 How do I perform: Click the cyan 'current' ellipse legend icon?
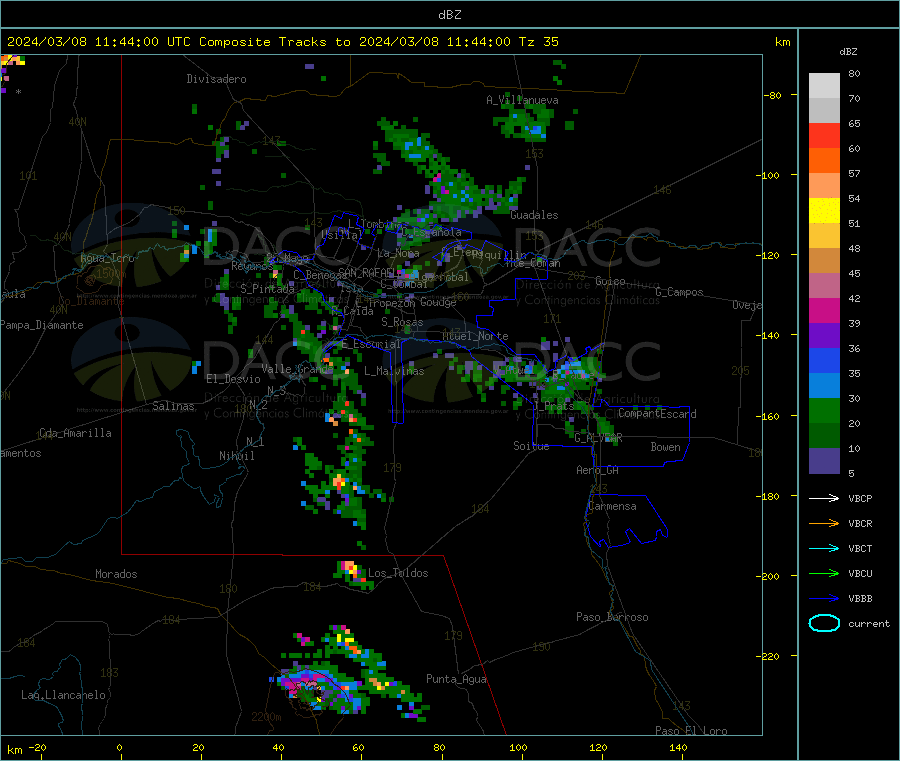(824, 623)
